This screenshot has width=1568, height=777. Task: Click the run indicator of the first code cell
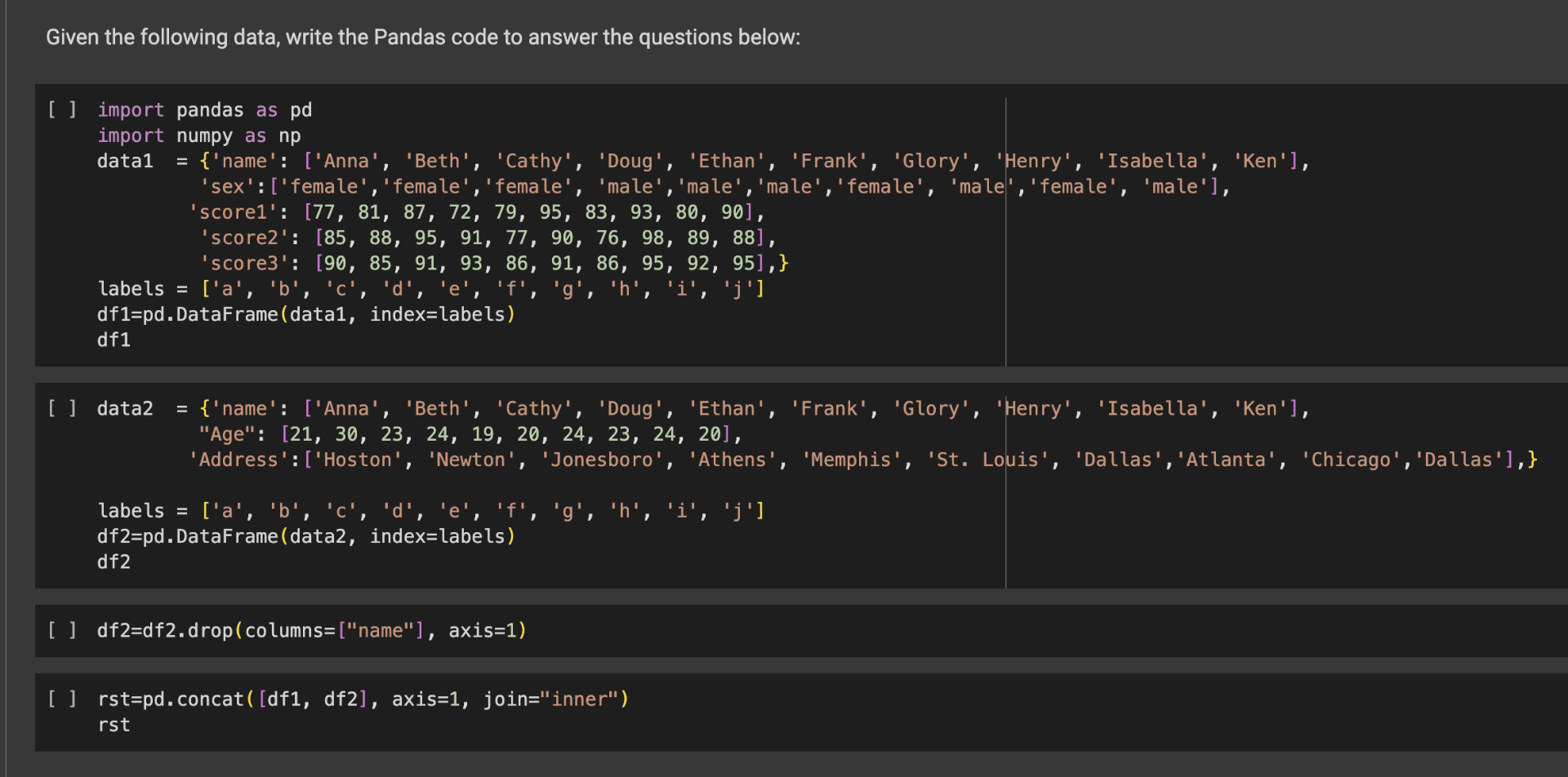(61, 109)
